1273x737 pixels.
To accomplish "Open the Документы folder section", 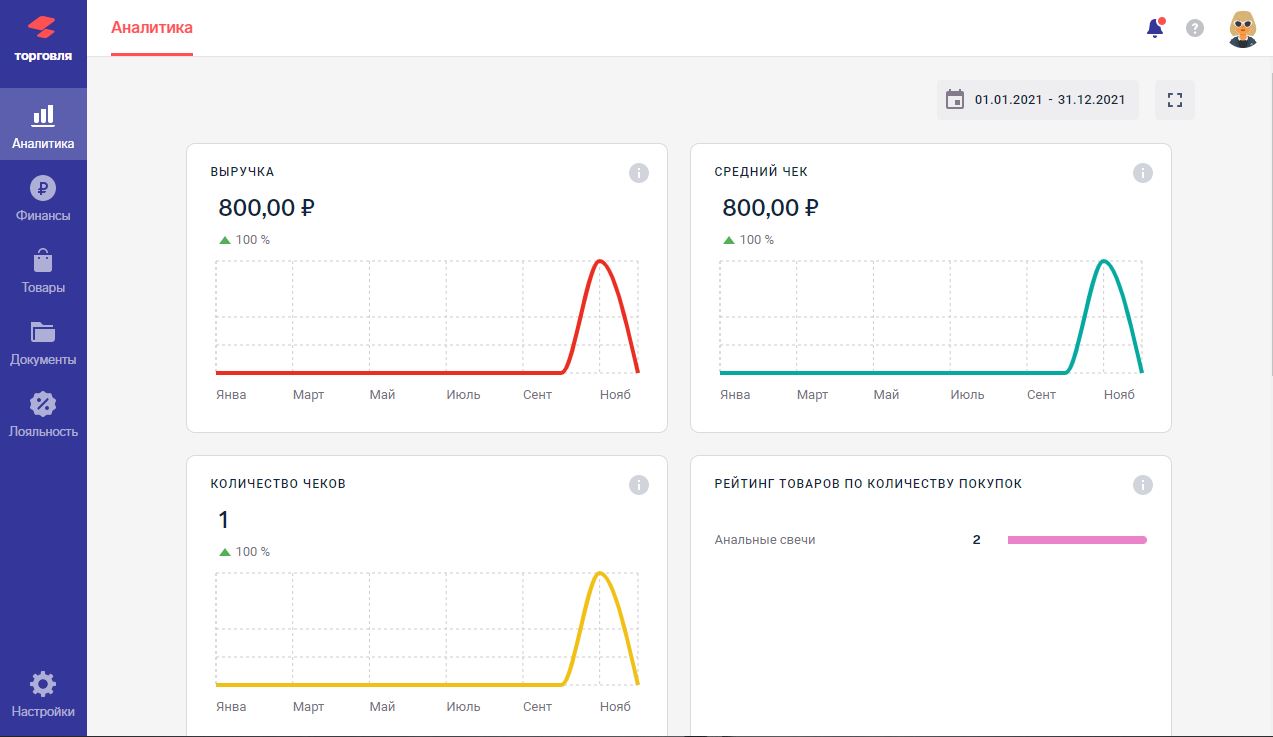I will (43, 343).
